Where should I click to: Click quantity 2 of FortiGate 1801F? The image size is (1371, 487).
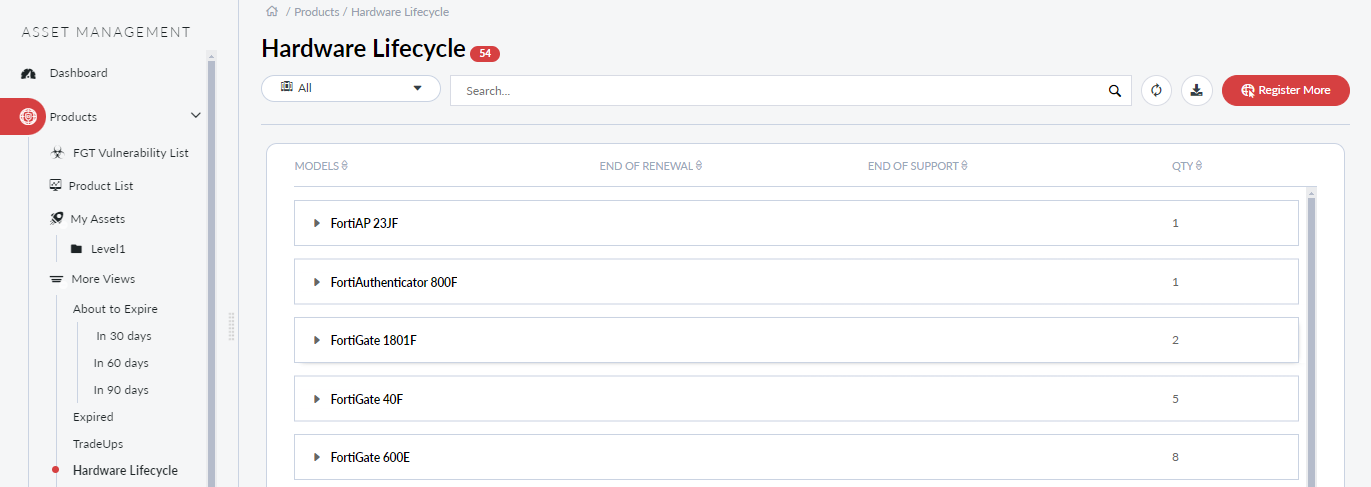pyautogui.click(x=1175, y=340)
